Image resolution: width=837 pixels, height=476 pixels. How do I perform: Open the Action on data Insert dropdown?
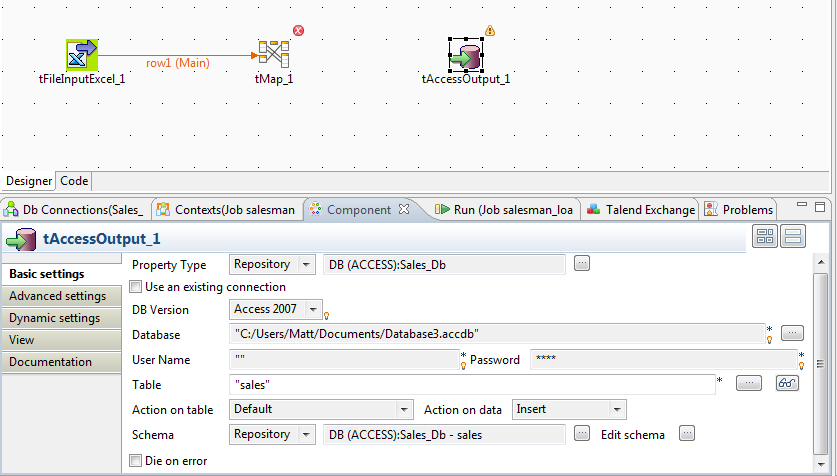[569, 409]
